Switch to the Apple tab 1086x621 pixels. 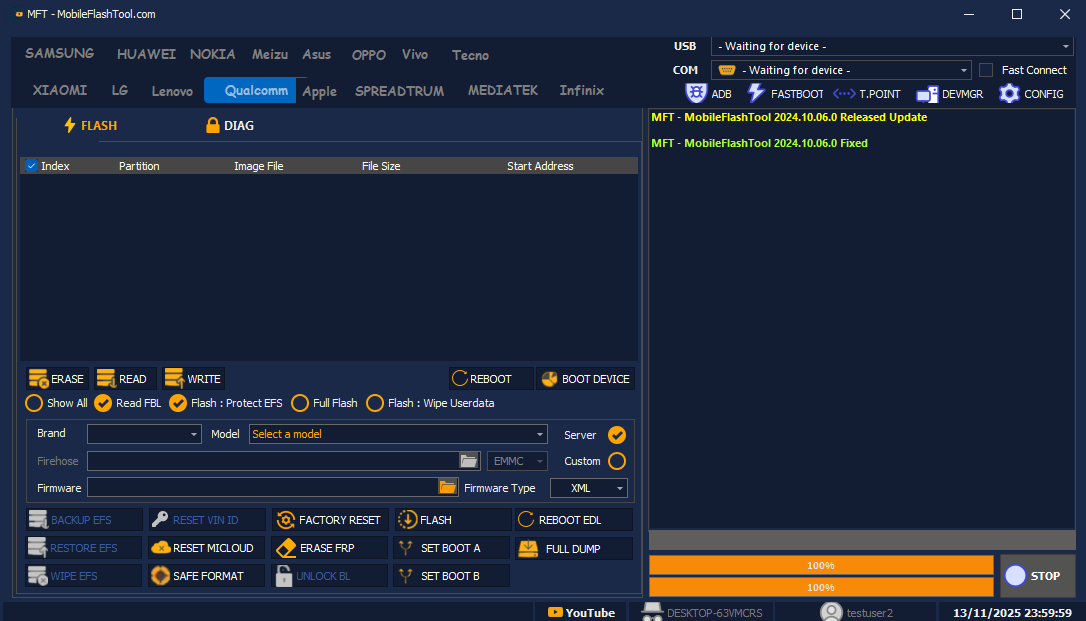[x=319, y=91]
